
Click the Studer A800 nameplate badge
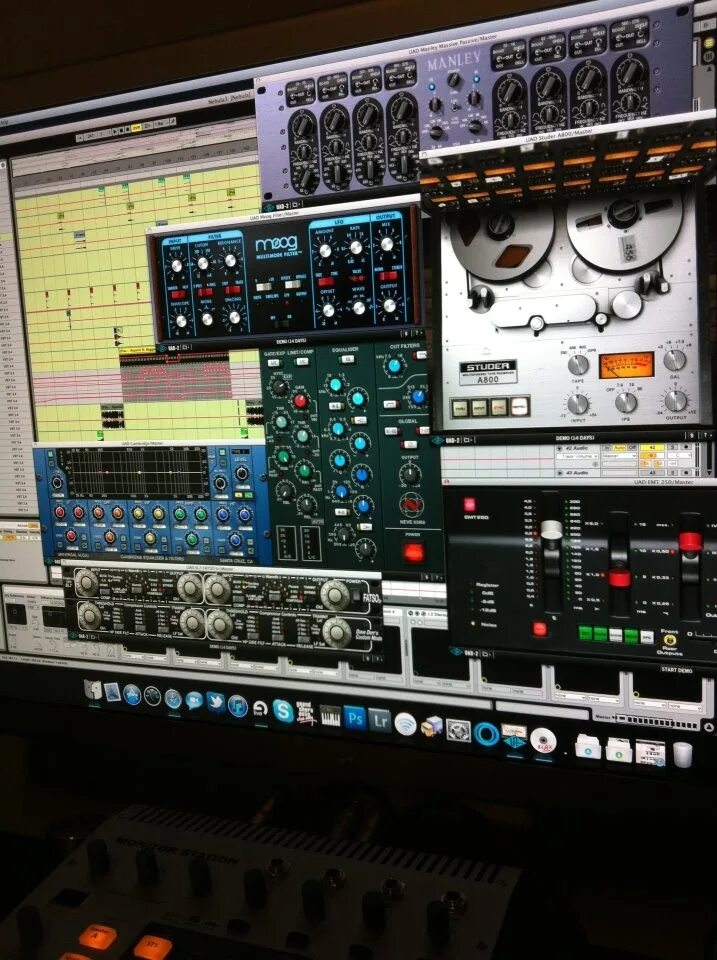click(488, 372)
